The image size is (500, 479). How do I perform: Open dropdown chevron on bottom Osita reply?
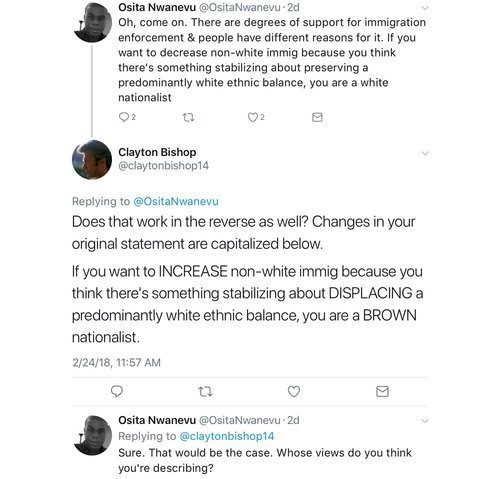tap(425, 421)
